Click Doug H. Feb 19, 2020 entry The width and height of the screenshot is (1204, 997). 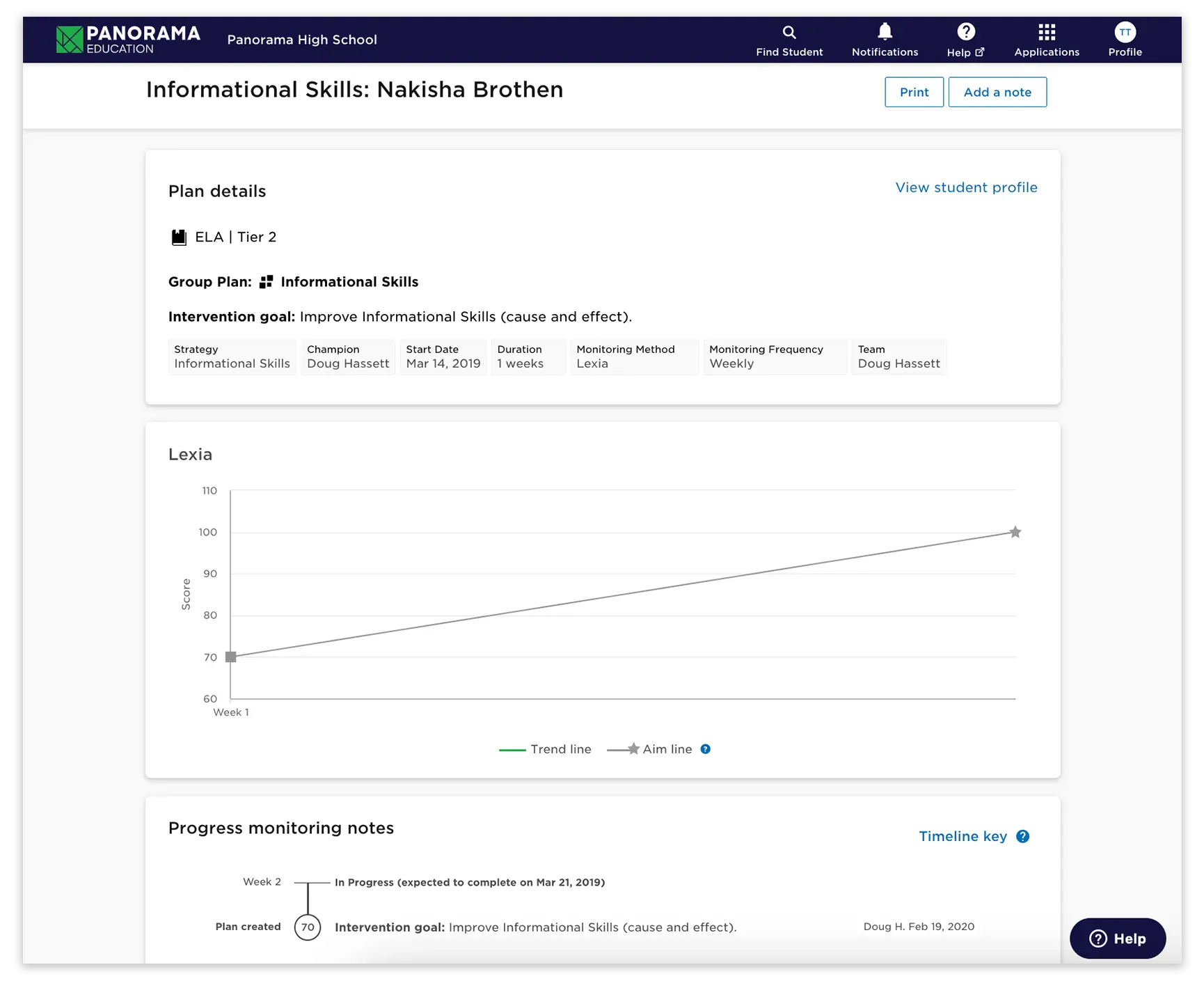(x=919, y=927)
